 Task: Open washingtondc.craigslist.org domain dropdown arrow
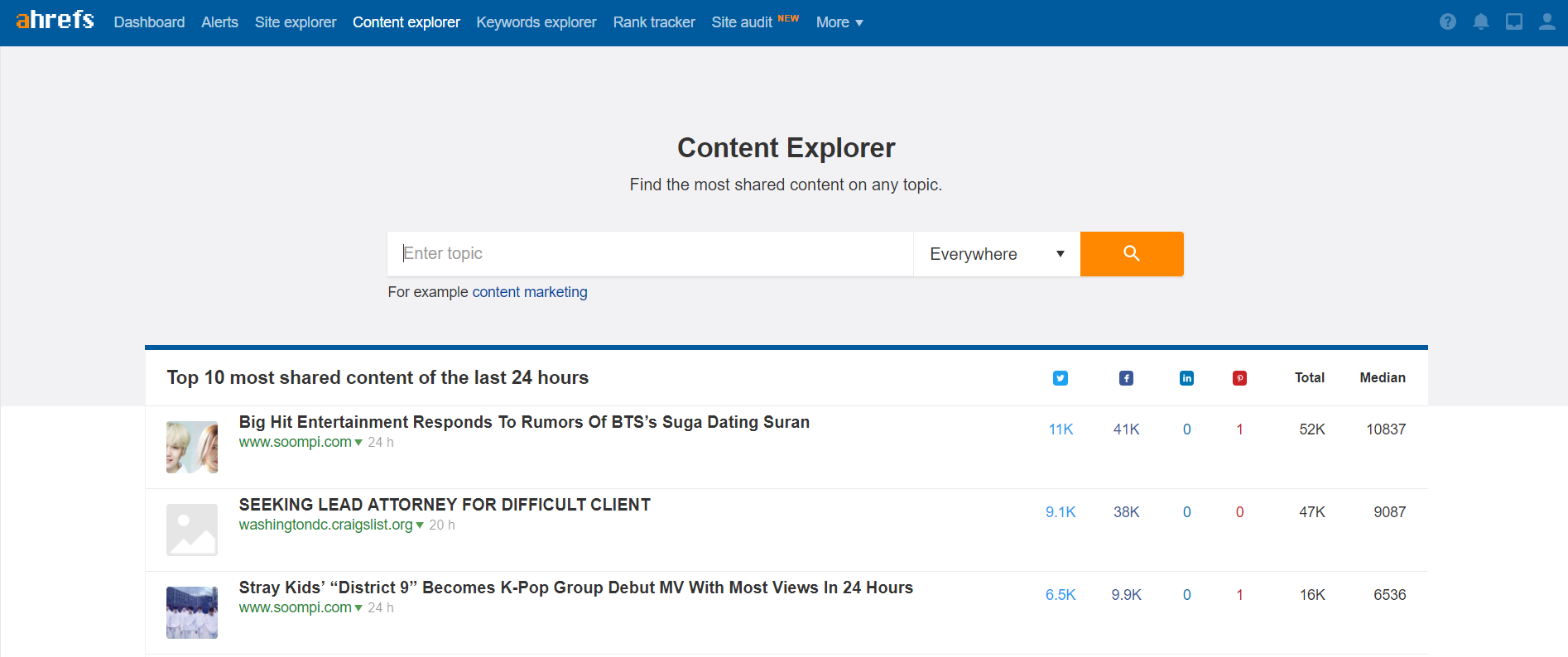pos(420,525)
